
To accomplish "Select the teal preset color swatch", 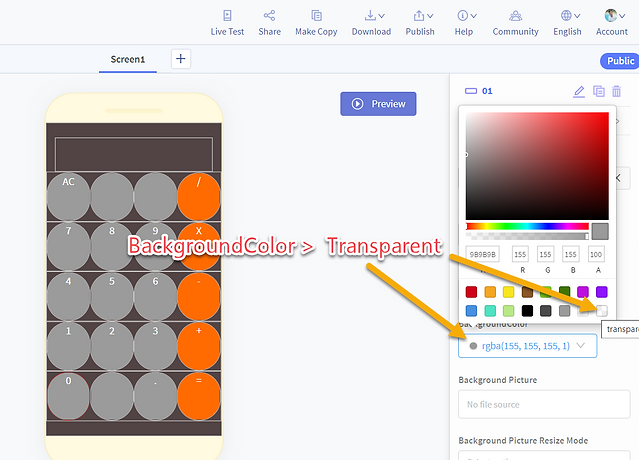I will 490,311.
